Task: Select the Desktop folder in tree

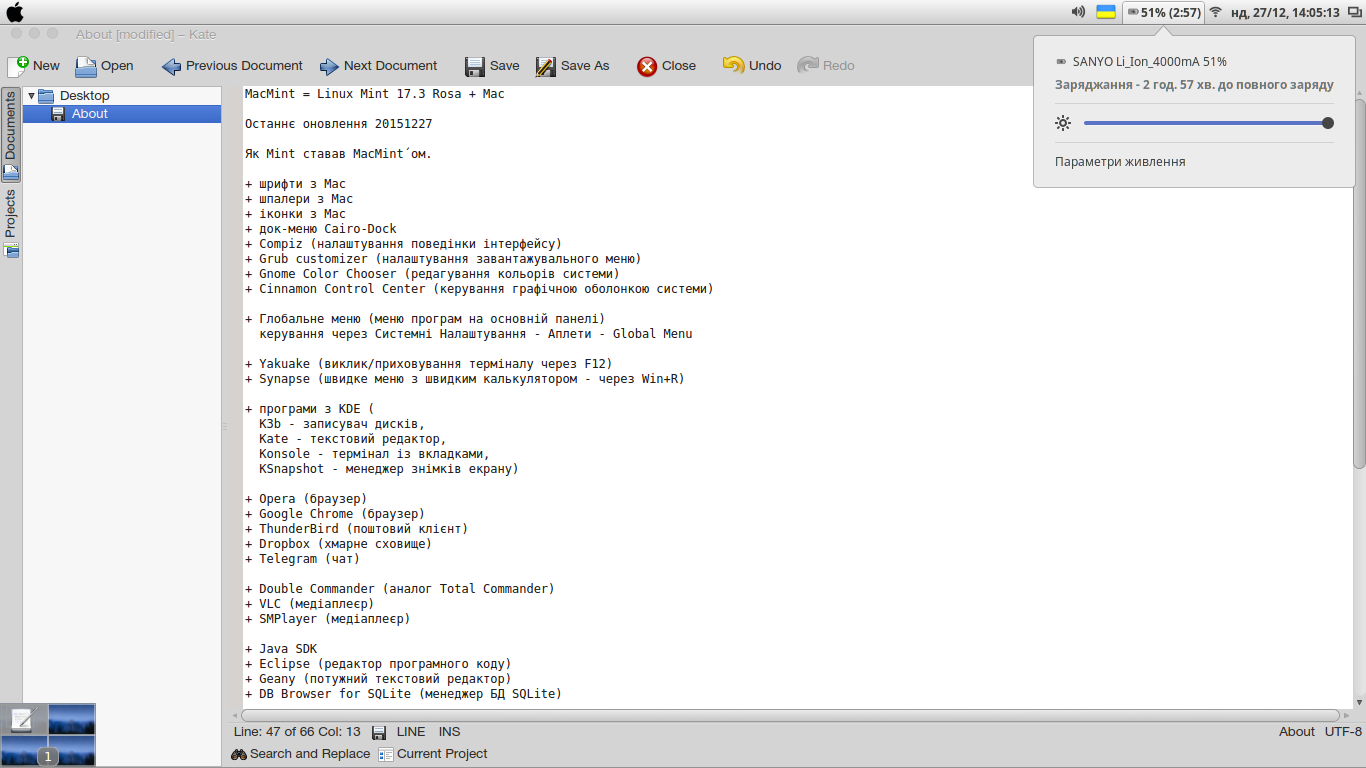Action: (84, 96)
